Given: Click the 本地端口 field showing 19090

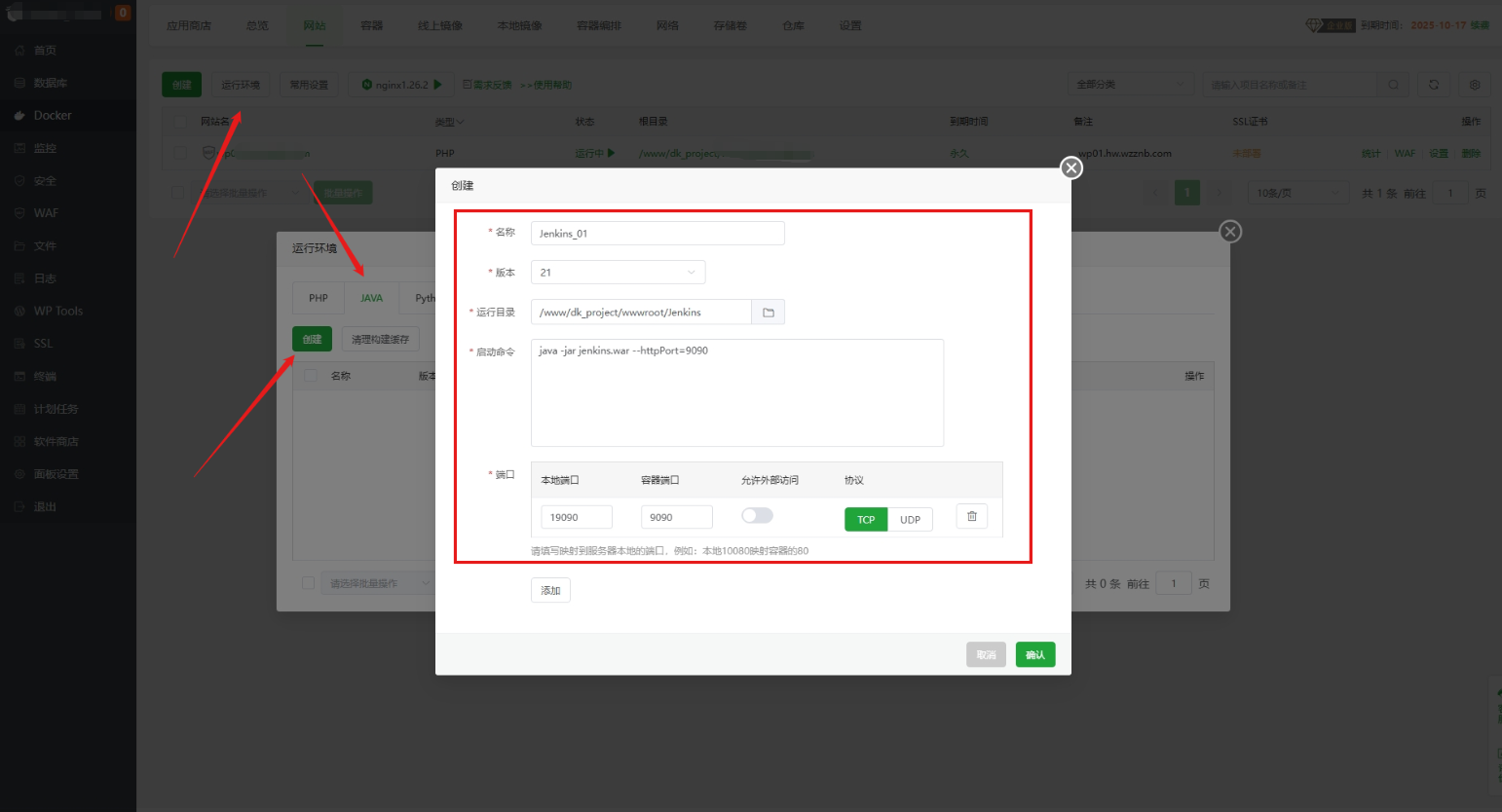Looking at the screenshot, I should 576,517.
